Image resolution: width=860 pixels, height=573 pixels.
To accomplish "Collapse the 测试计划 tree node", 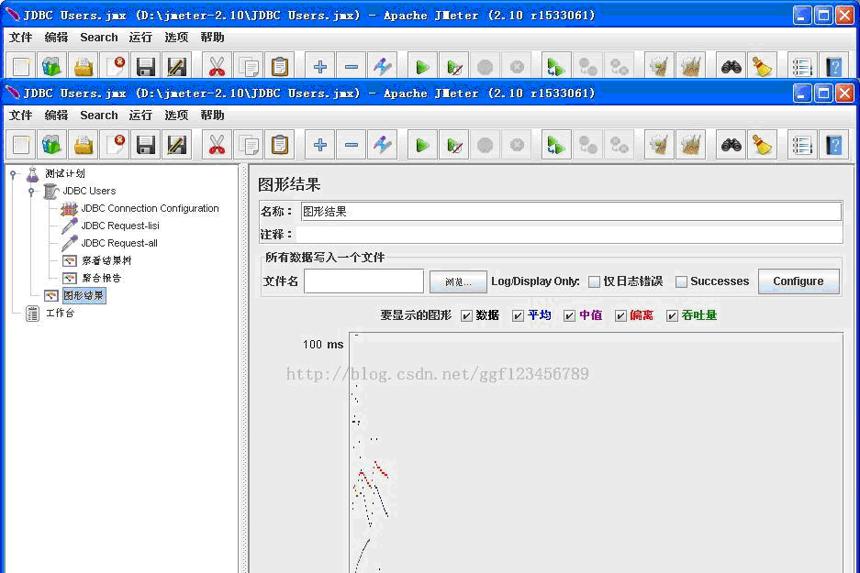I will (13, 174).
